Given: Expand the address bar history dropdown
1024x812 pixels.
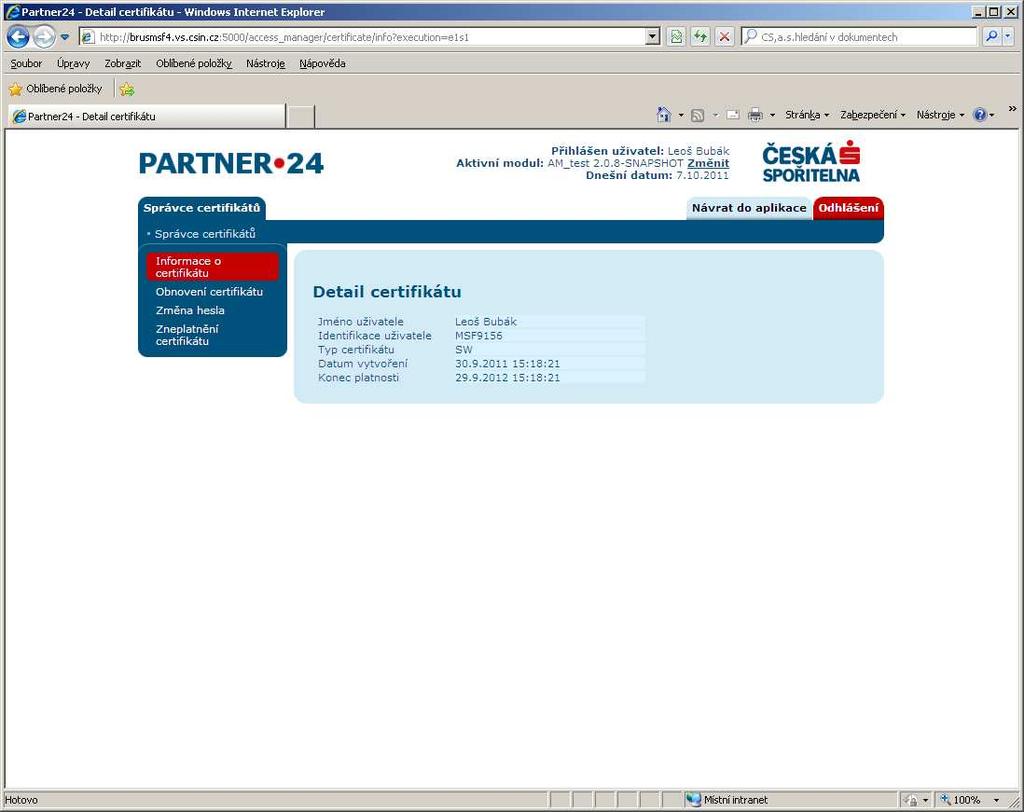Looking at the screenshot, I should pyautogui.click(x=652, y=37).
